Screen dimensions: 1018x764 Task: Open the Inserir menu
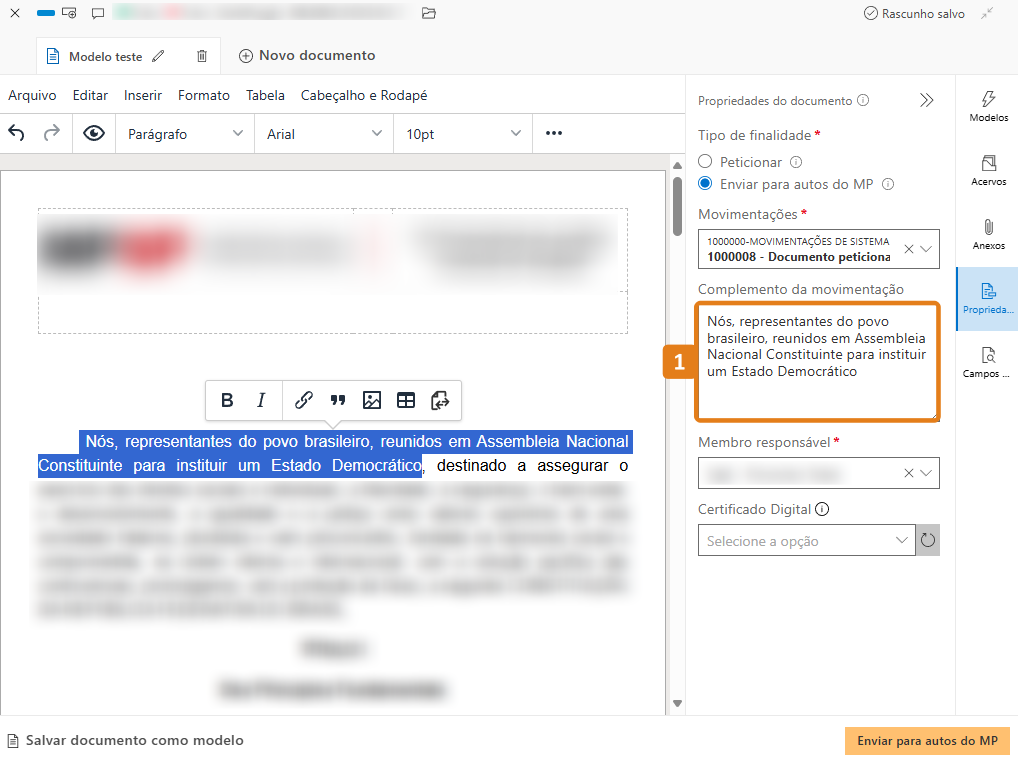[x=143, y=95]
